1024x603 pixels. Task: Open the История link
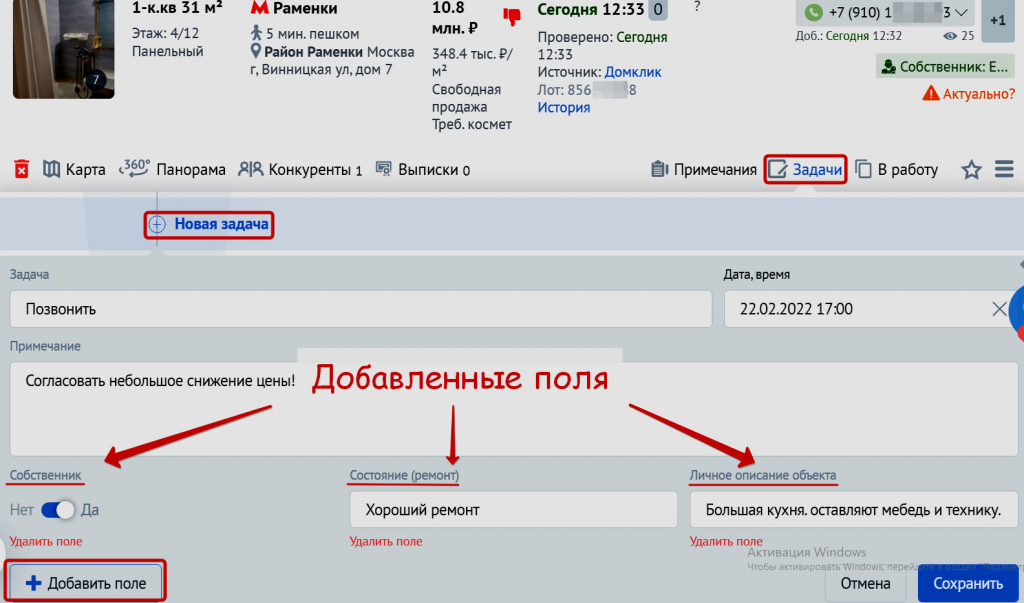pos(564,107)
